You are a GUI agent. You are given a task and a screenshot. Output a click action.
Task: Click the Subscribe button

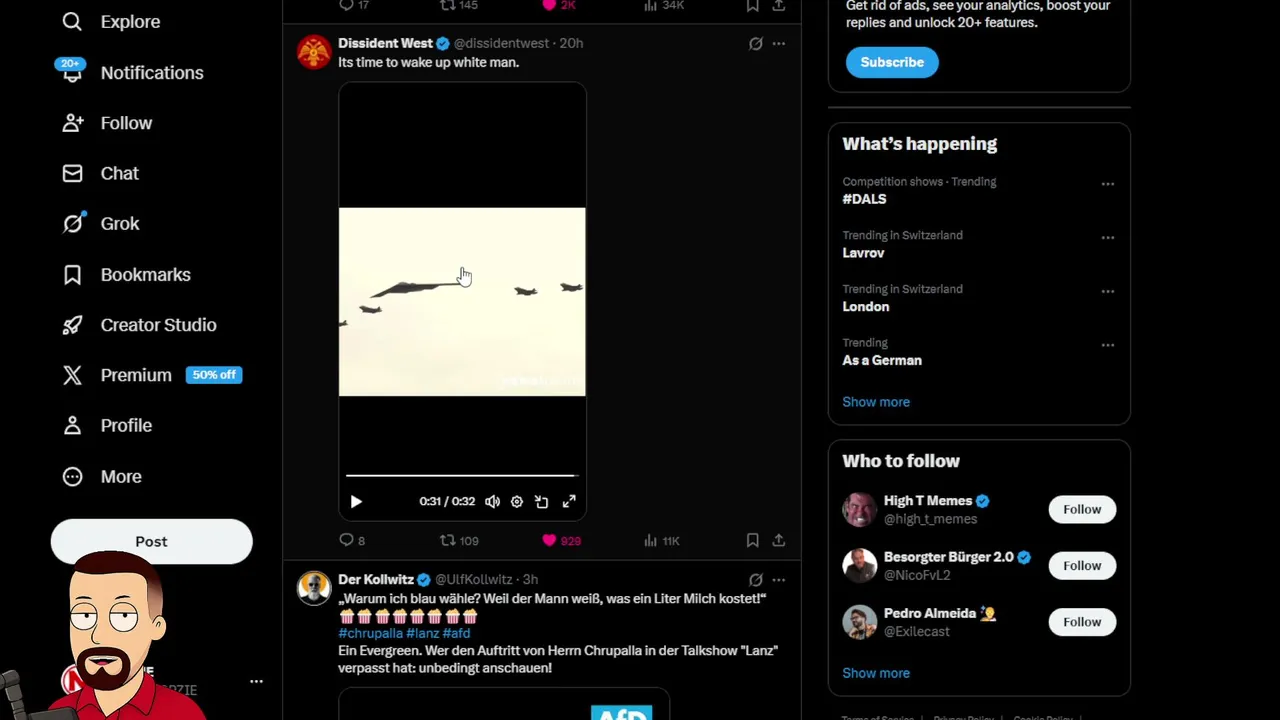[892, 62]
